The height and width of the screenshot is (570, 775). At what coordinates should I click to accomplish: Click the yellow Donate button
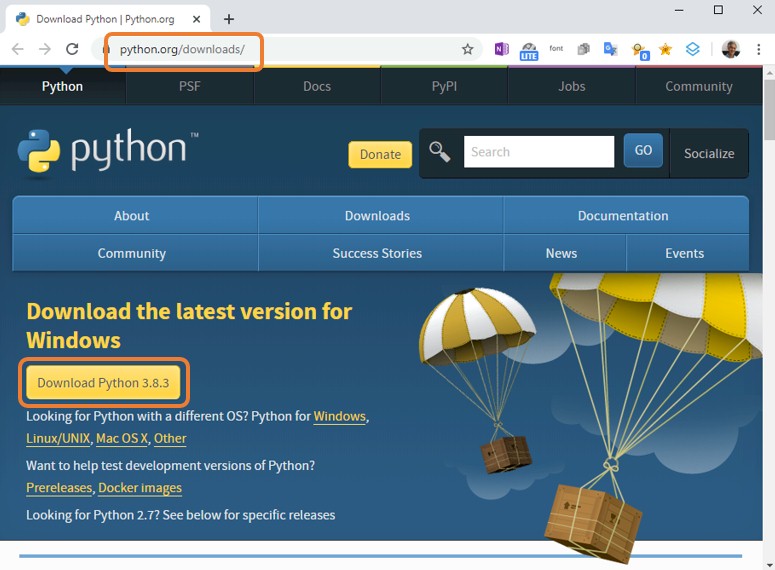click(380, 155)
